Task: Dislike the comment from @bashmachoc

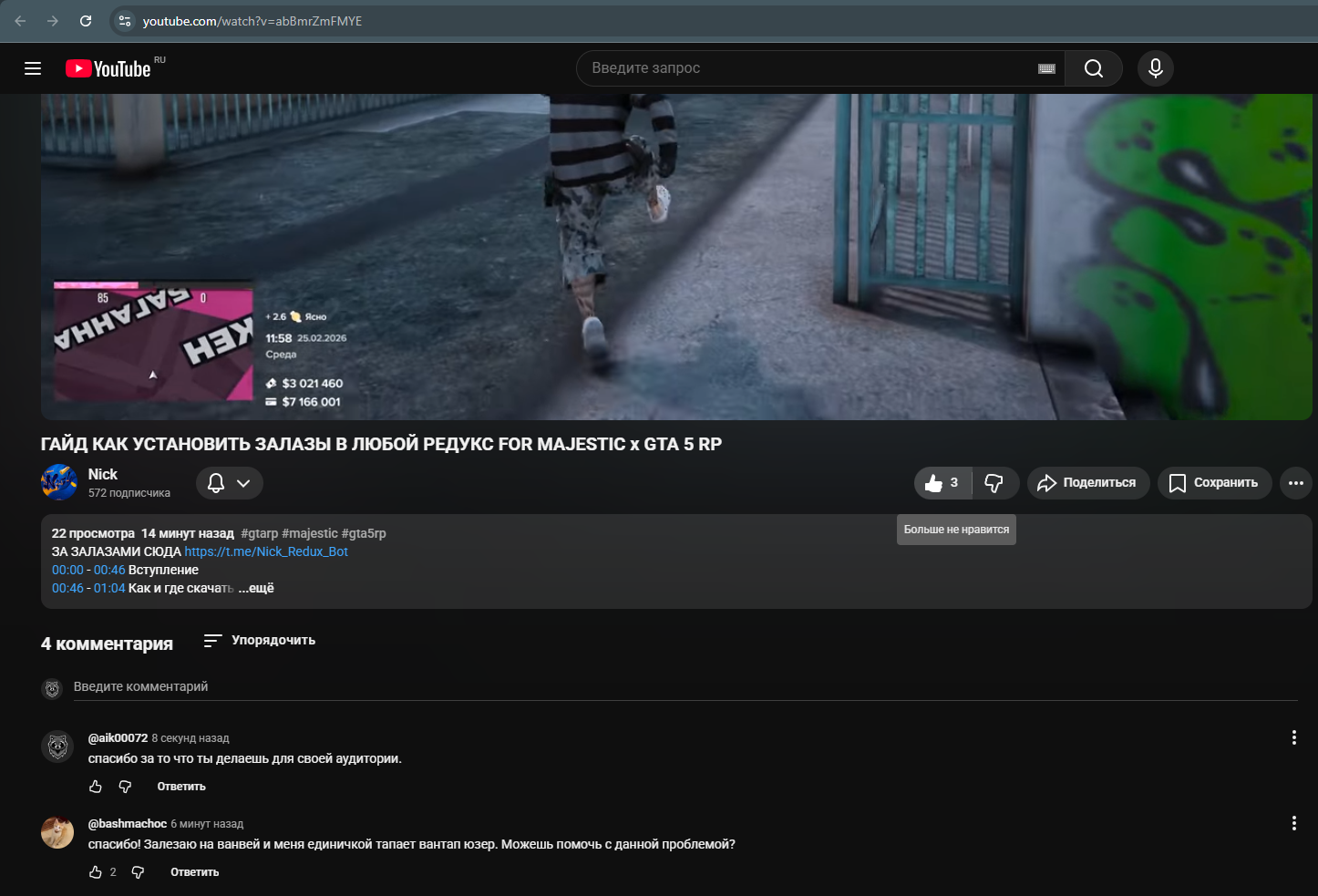Action: tap(138, 872)
